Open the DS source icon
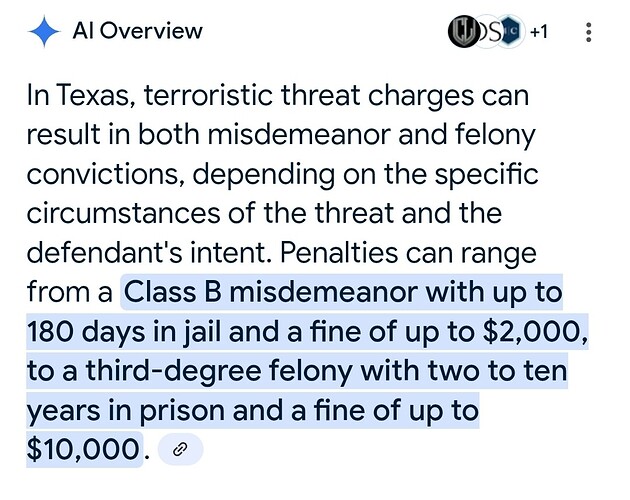630x500 pixels. point(488,31)
